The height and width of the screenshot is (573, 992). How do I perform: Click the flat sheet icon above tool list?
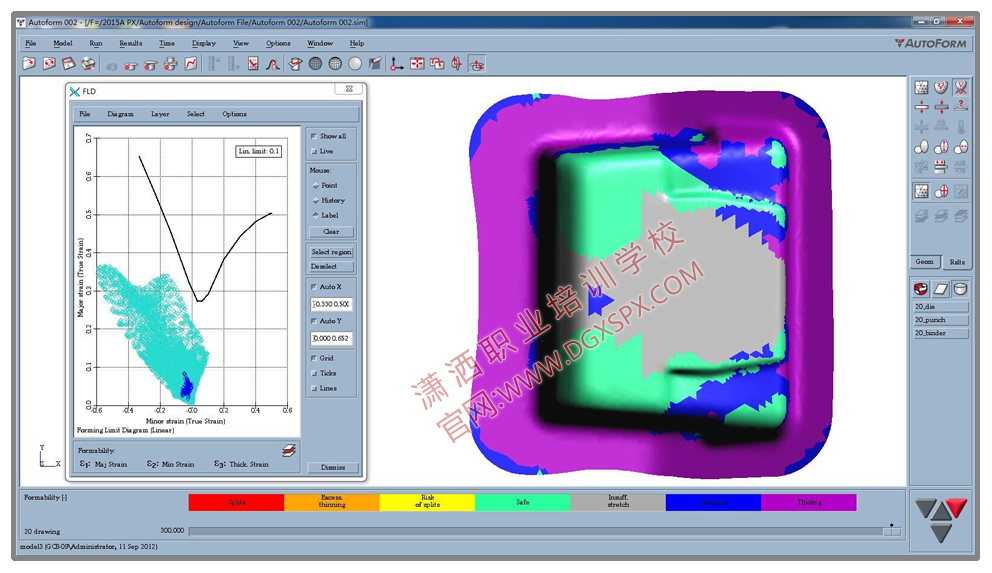[x=941, y=289]
